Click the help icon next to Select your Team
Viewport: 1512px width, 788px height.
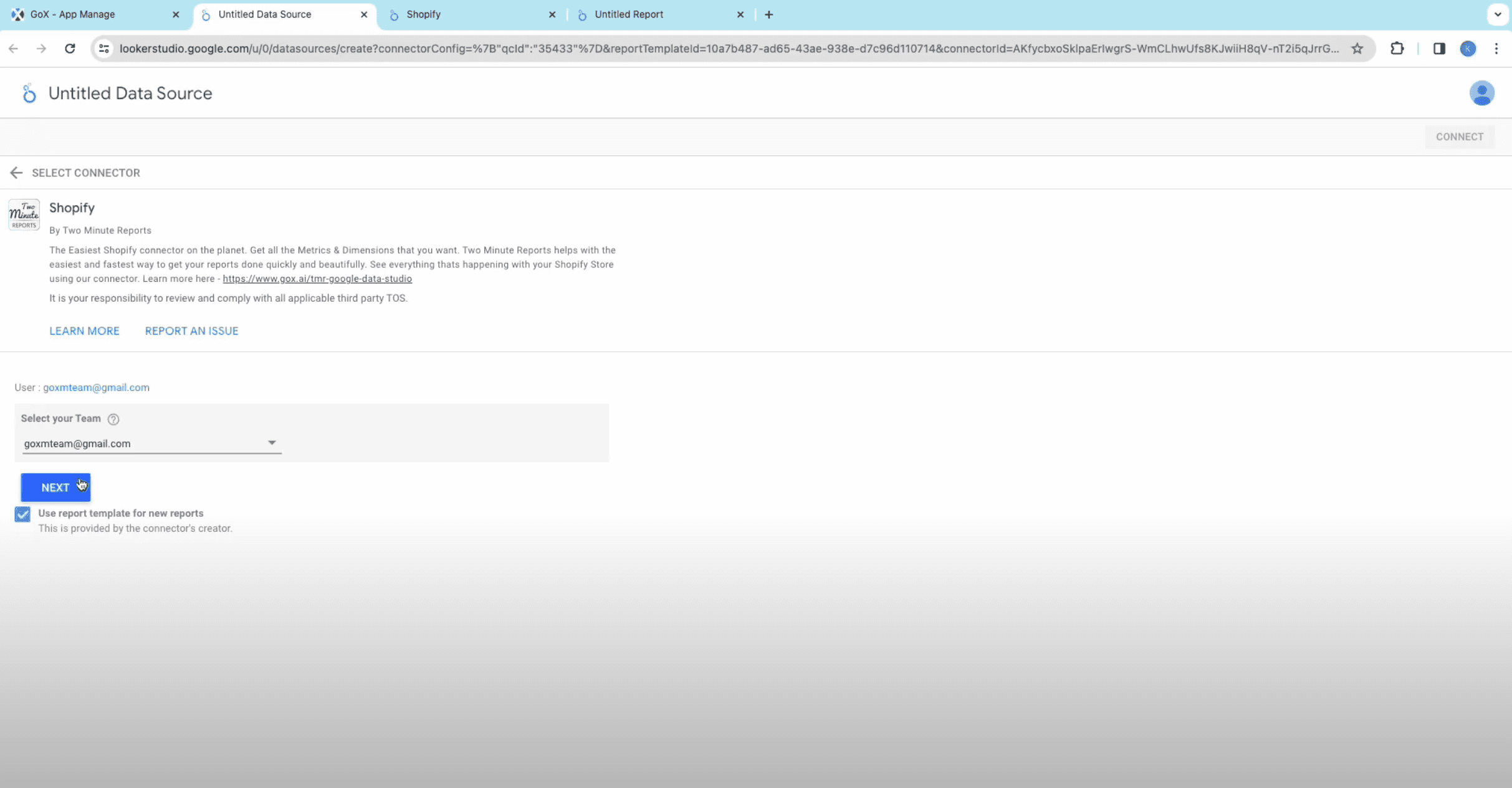(x=113, y=419)
